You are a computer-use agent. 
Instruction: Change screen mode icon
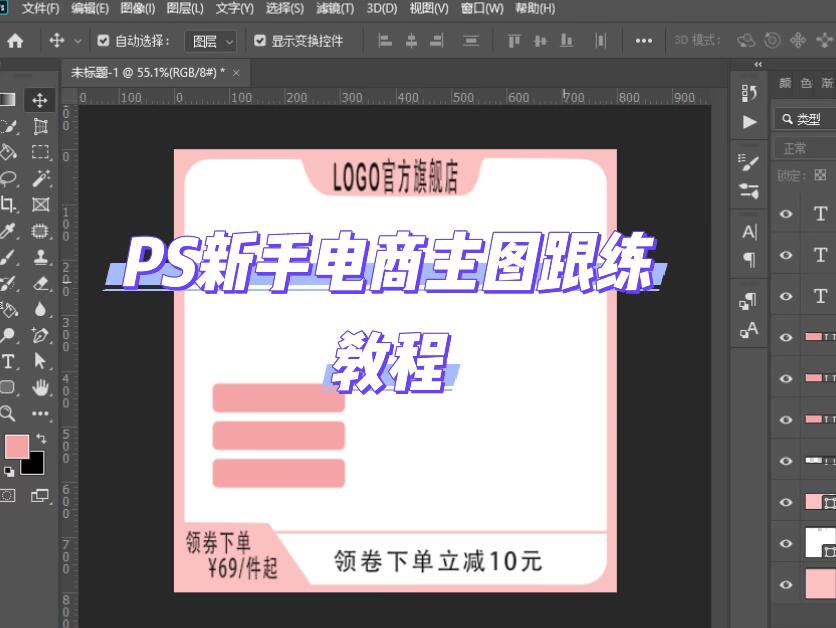pos(39,496)
